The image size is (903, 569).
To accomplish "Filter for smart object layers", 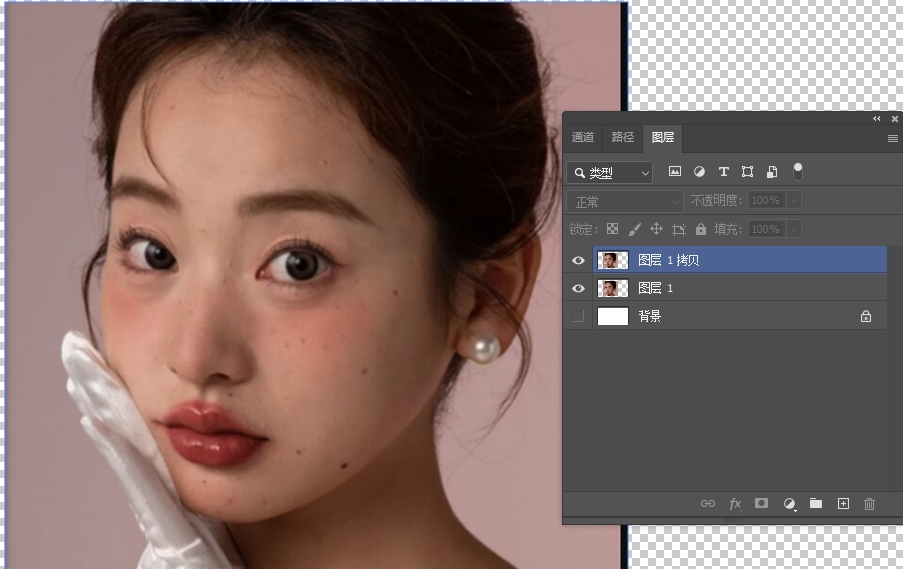I will pos(772,172).
